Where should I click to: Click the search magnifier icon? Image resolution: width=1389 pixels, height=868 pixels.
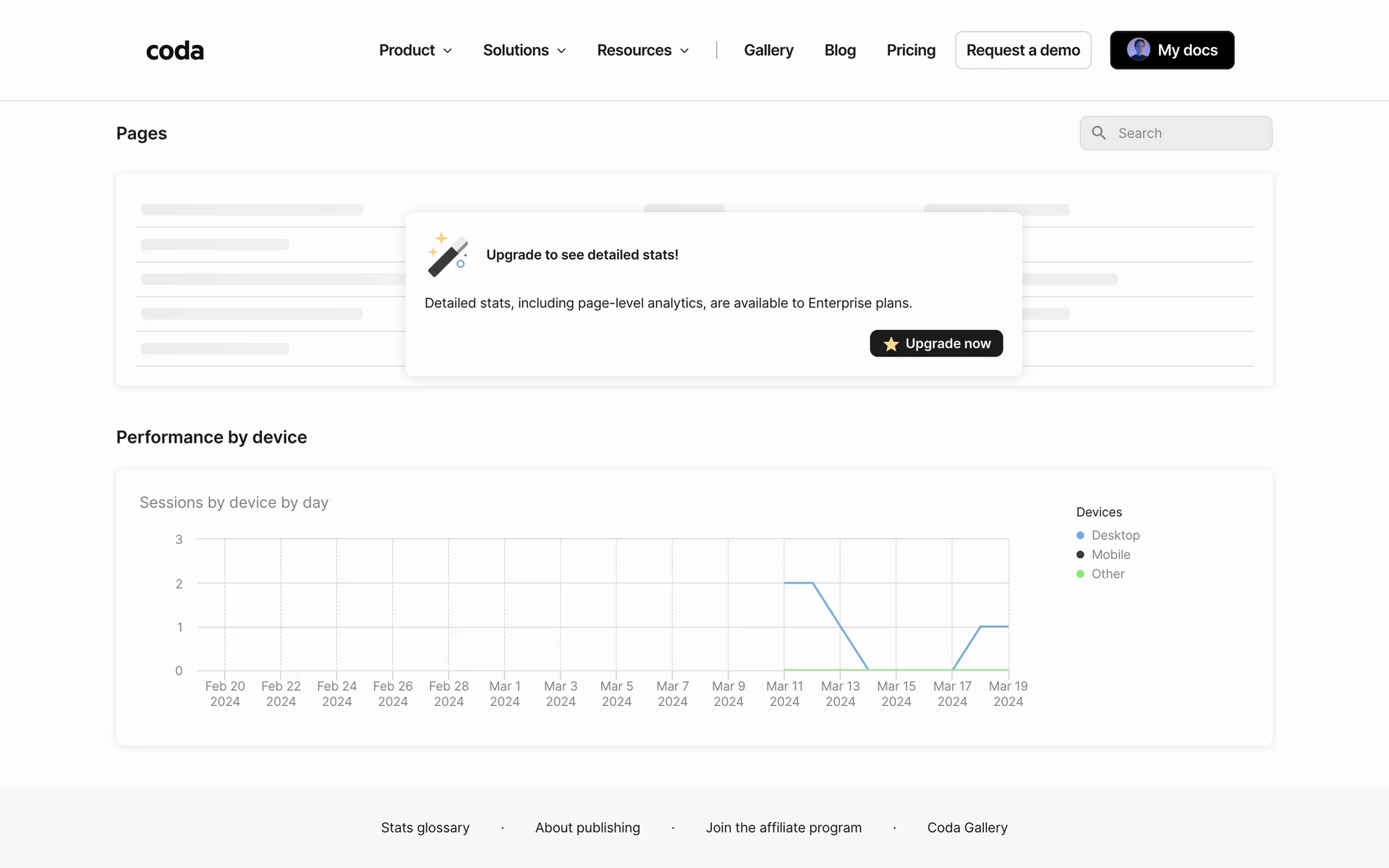click(1098, 133)
